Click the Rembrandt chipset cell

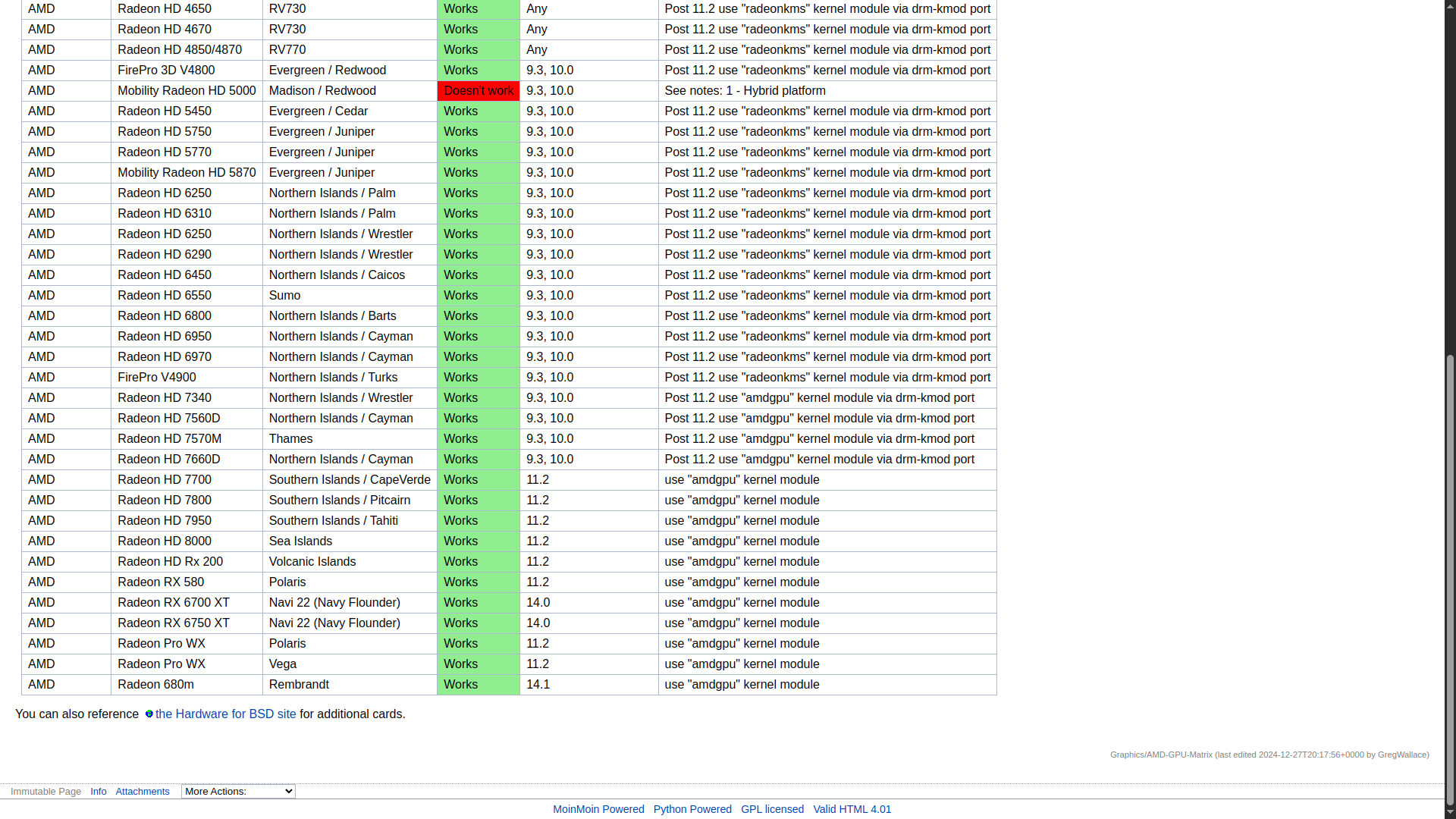[299, 685]
